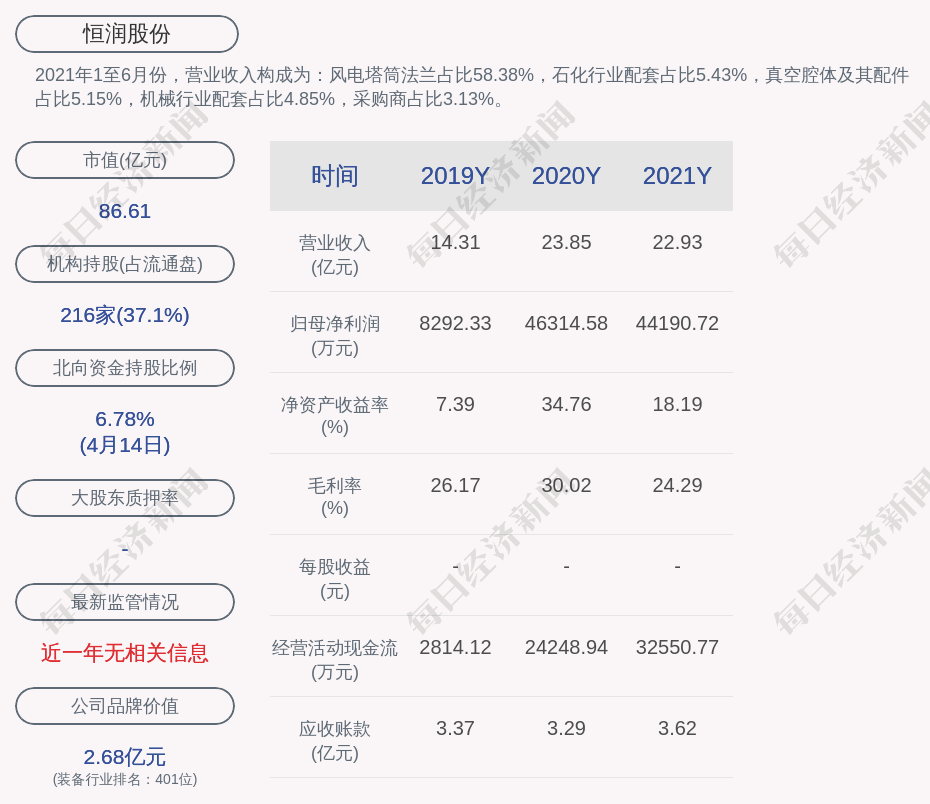The image size is (930, 804).
Task: Select cash flow value 24248.94
Action: click(x=566, y=647)
